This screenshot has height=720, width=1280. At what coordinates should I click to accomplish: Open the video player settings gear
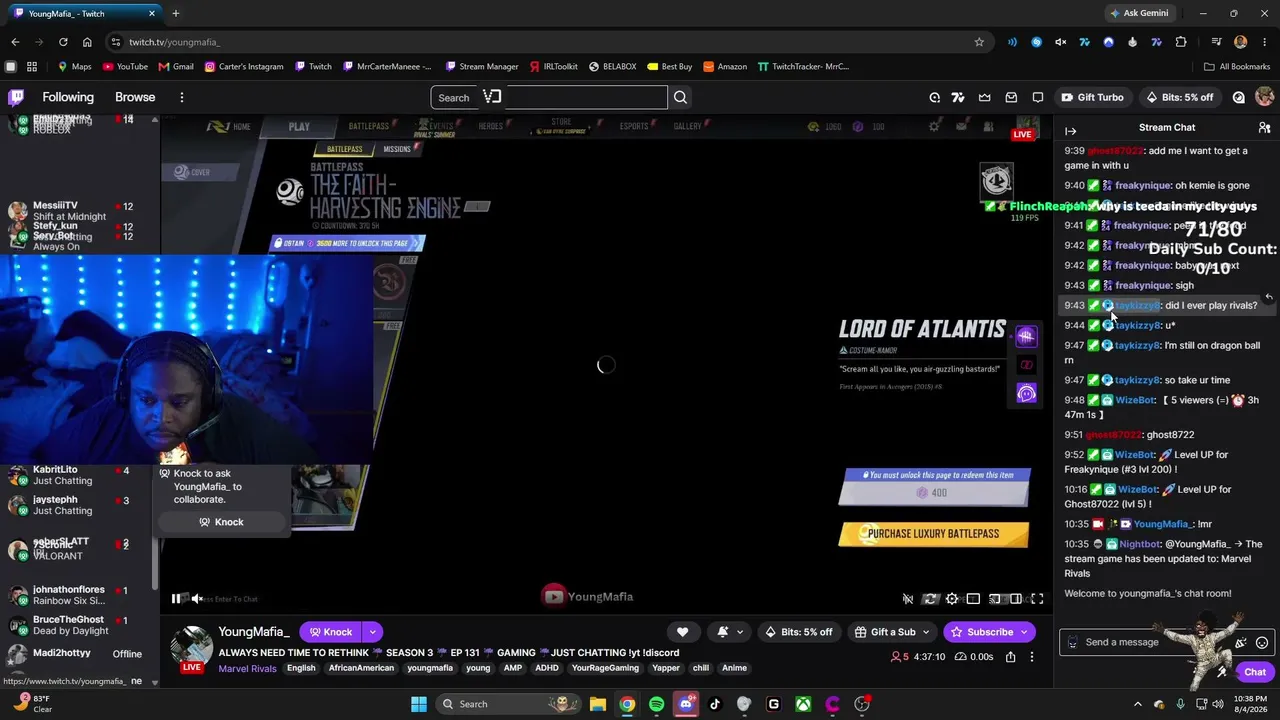point(952,599)
